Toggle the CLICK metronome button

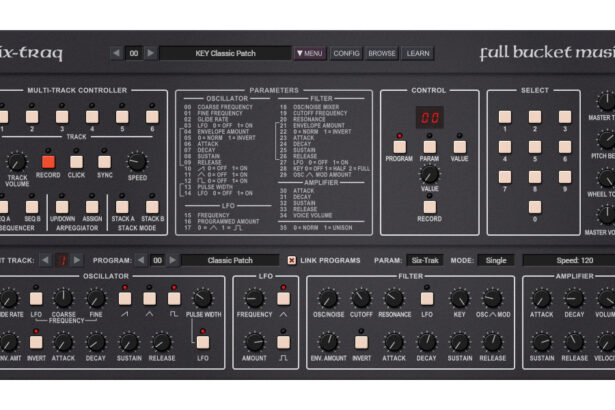[x=76, y=162]
